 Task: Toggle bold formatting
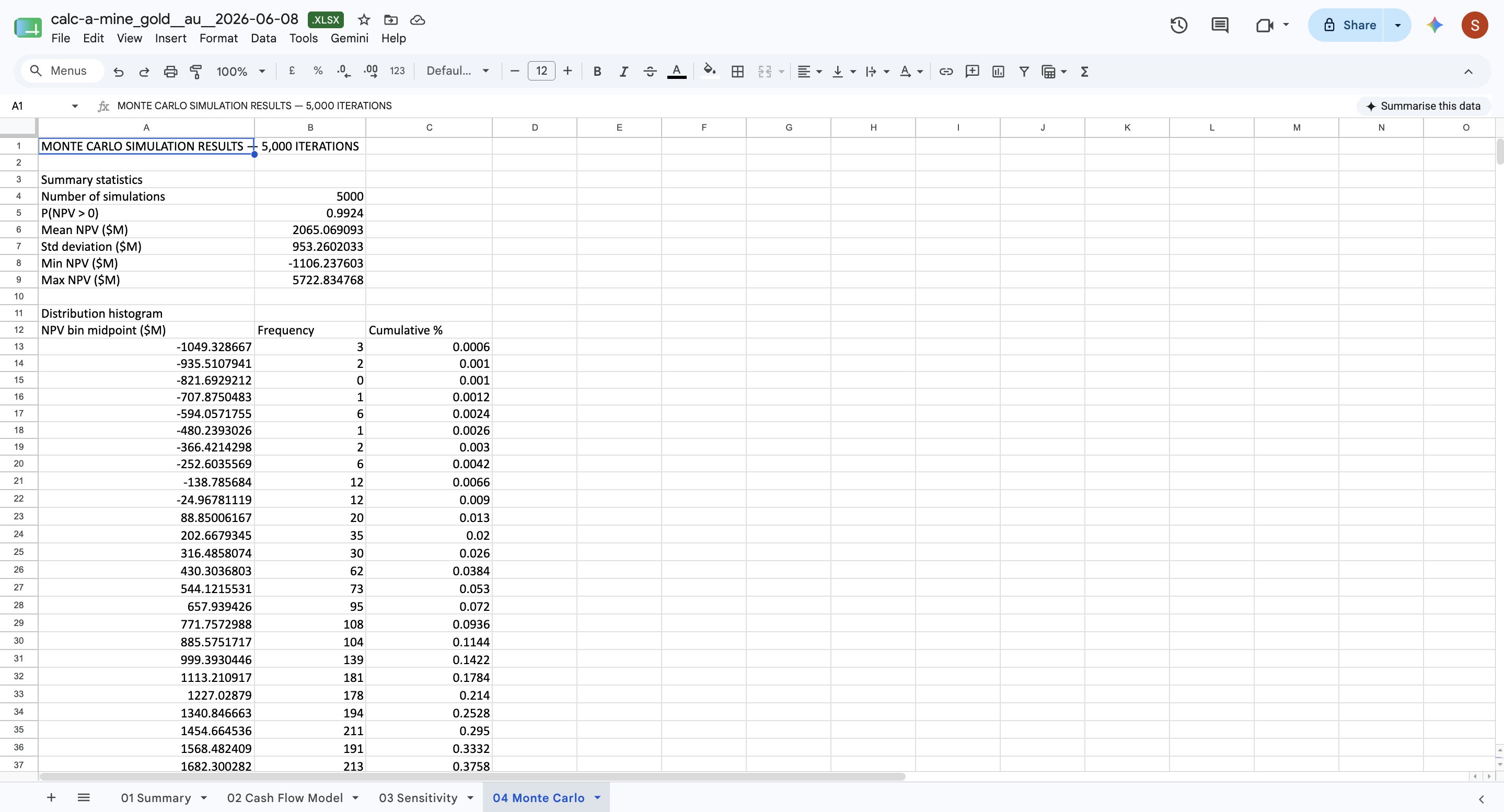pyautogui.click(x=597, y=71)
